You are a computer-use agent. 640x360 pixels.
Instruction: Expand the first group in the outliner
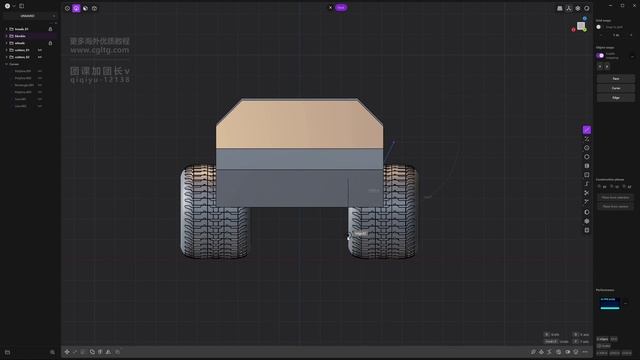pyautogui.click(x=7, y=29)
